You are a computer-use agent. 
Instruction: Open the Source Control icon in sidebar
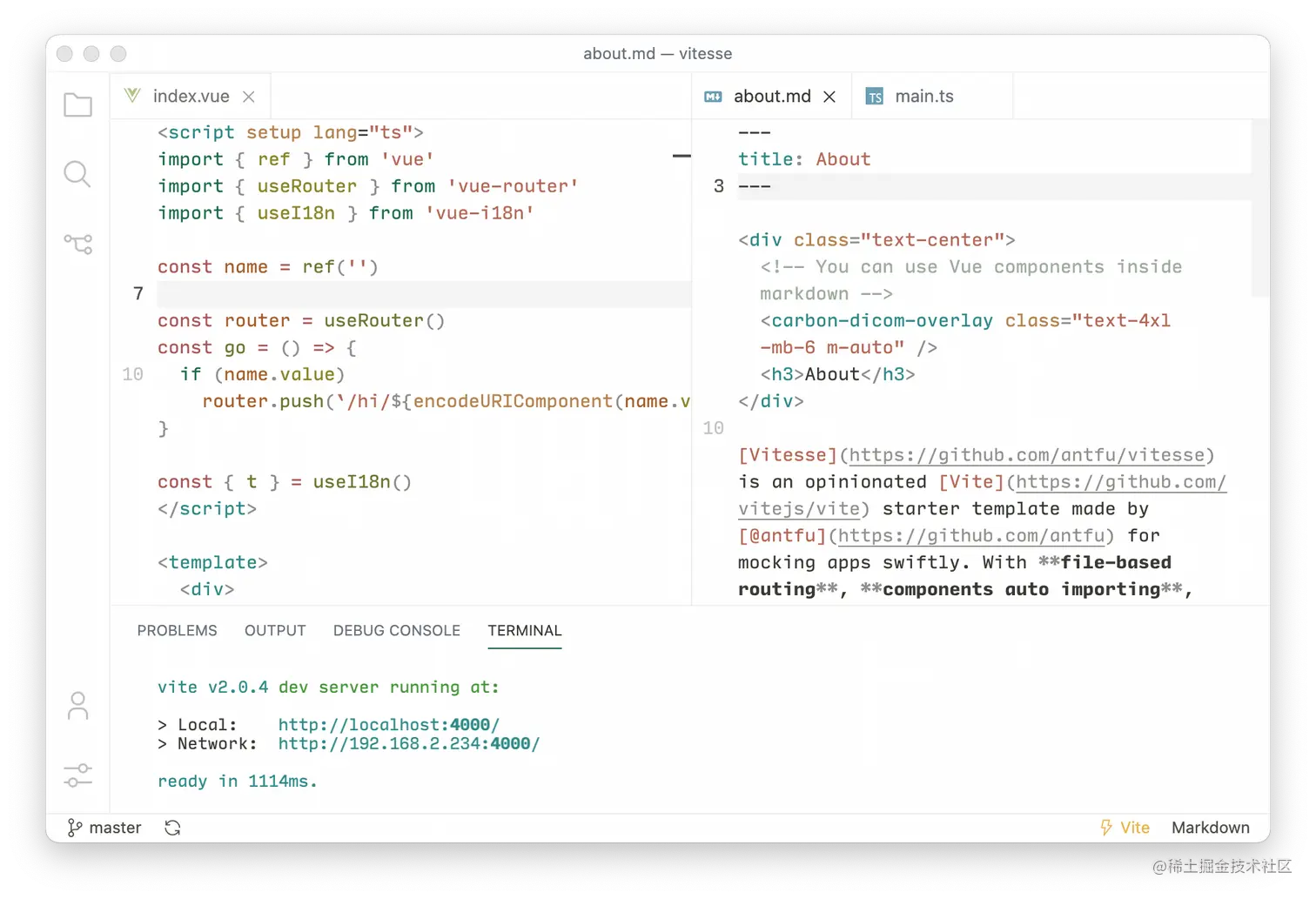[x=77, y=244]
